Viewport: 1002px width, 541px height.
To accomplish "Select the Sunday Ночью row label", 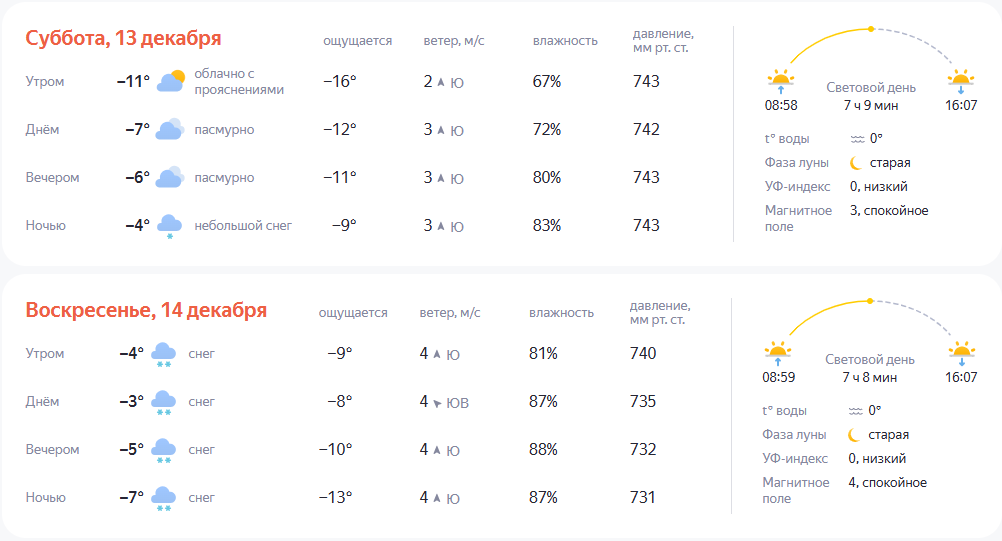I will [x=46, y=497].
